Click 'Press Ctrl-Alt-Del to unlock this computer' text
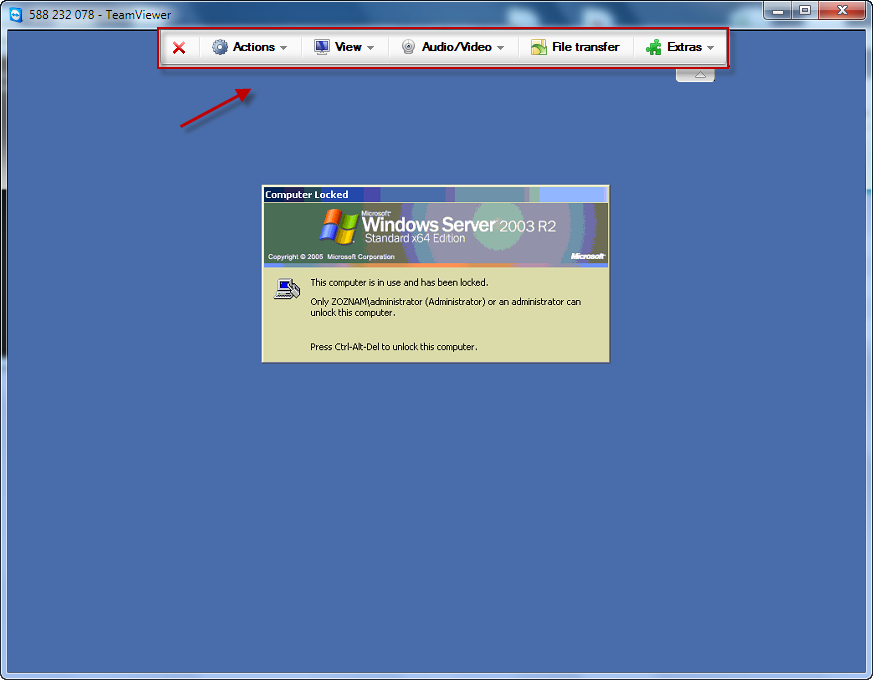The image size is (873, 680). click(394, 347)
